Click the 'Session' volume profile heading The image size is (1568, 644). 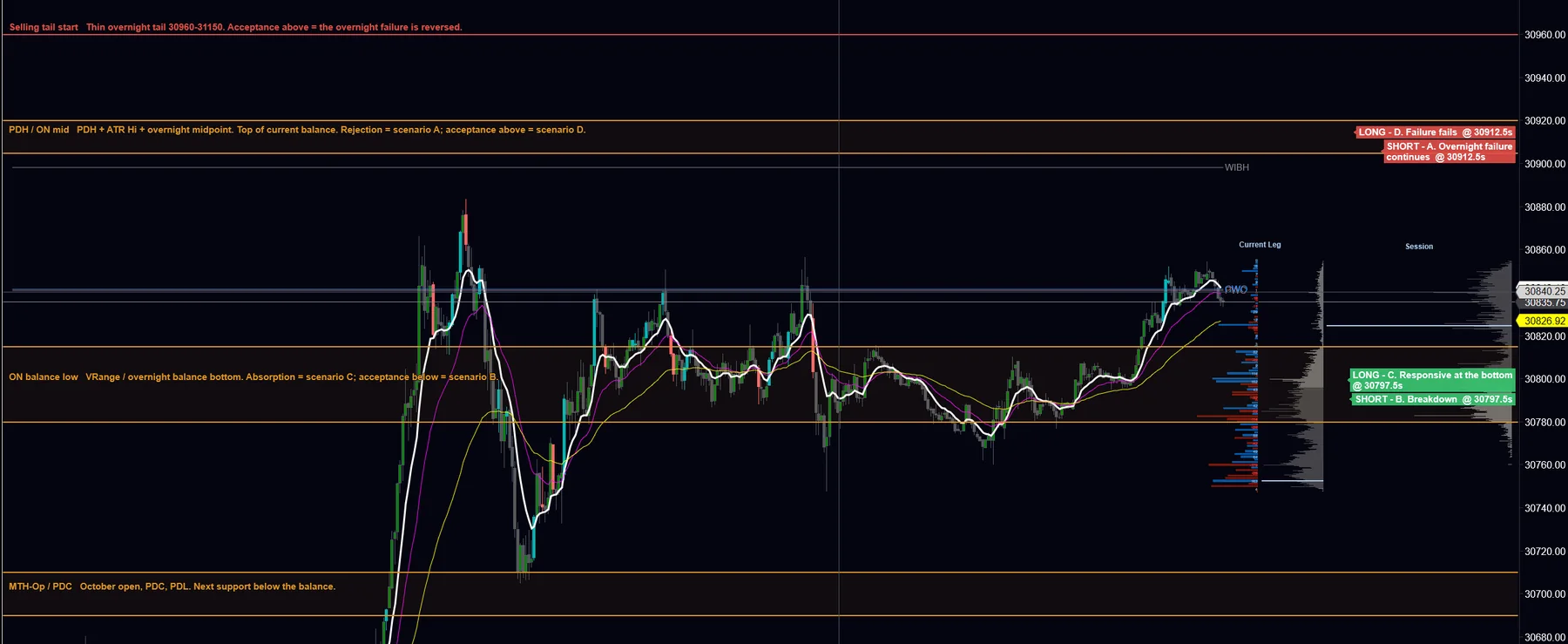1419,247
